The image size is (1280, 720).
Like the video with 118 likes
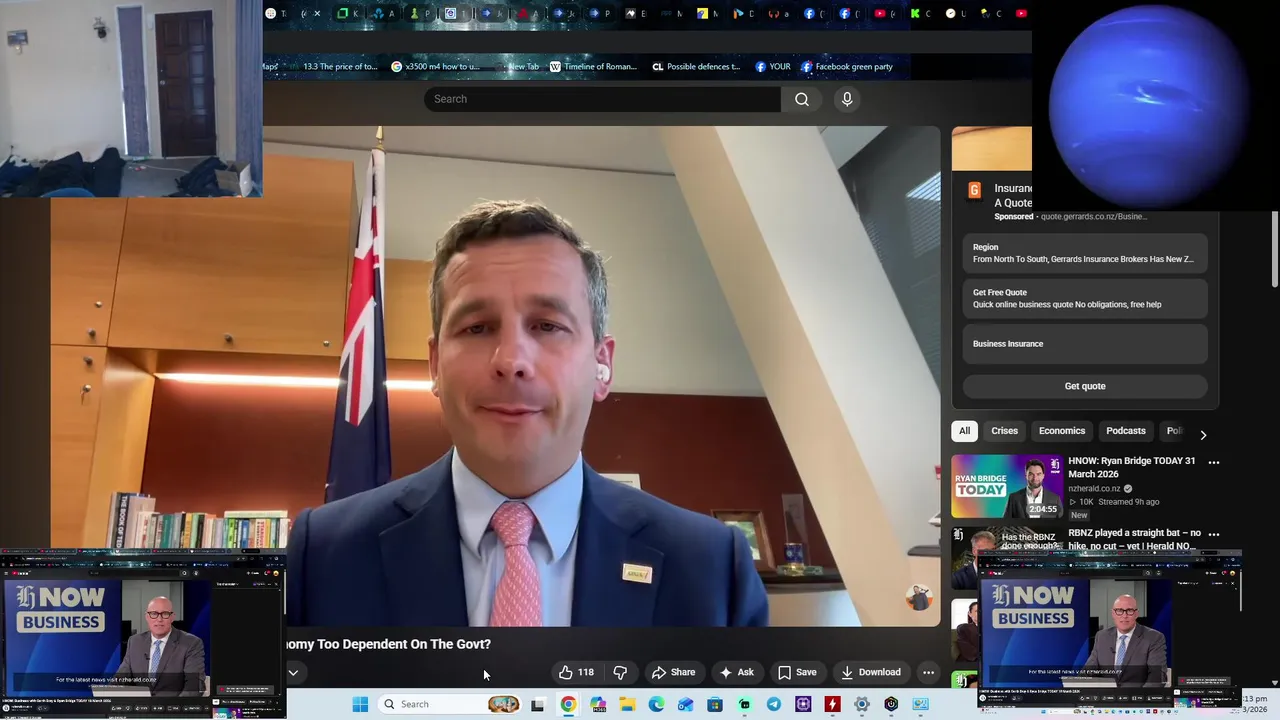(576, 672)
